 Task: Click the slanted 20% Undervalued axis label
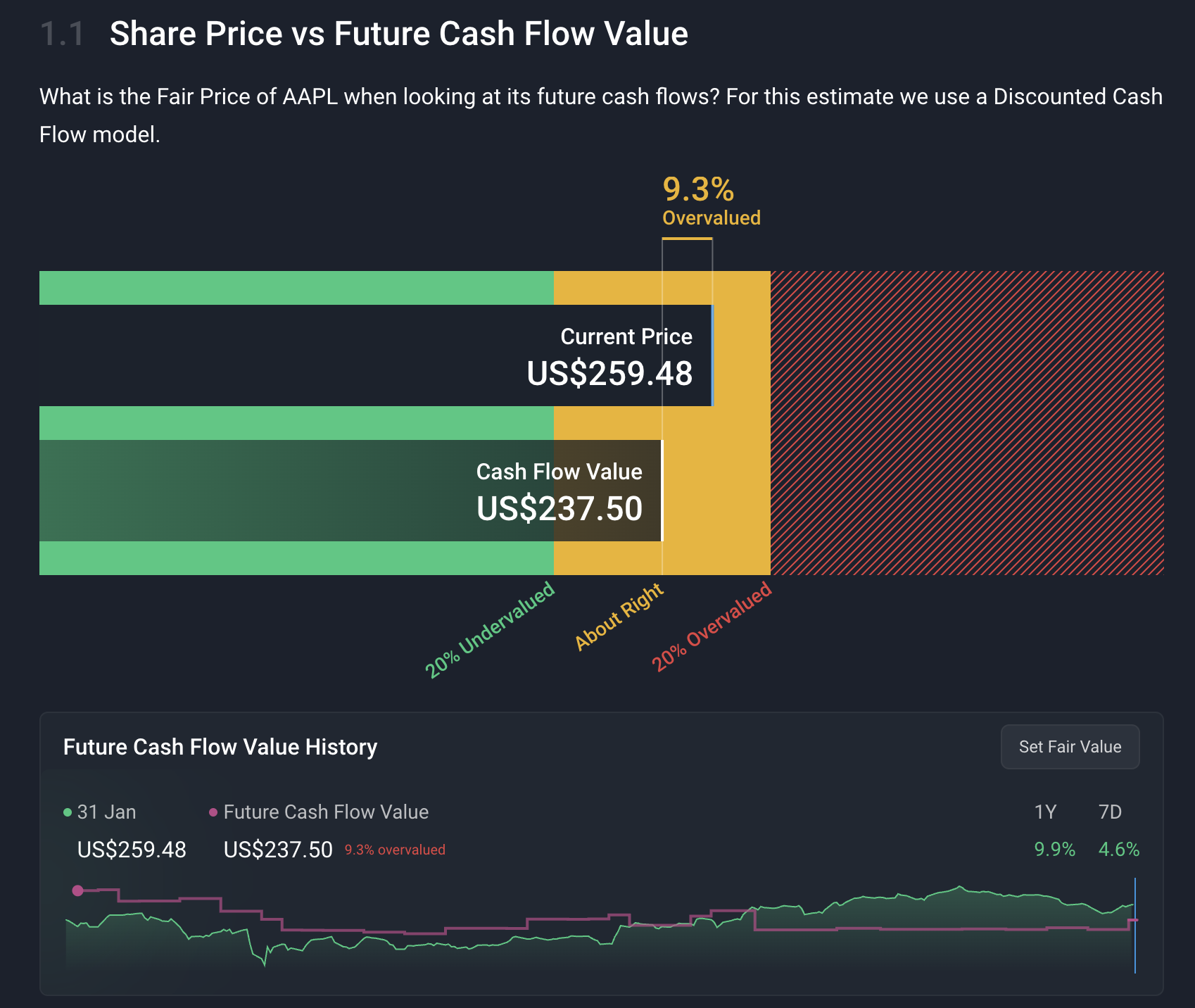point(490,630)
